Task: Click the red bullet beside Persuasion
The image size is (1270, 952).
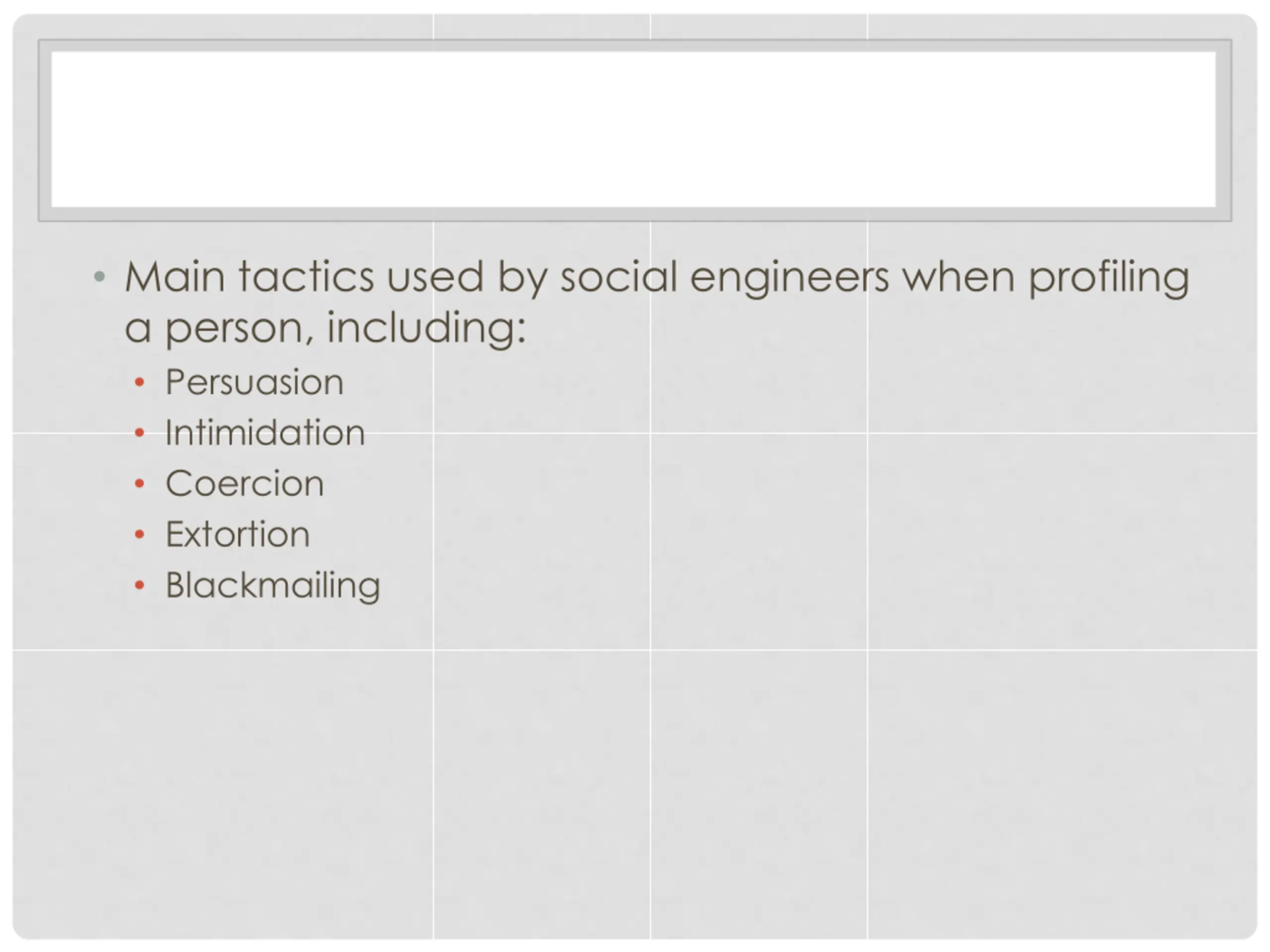Action: (x=139, y=382)
